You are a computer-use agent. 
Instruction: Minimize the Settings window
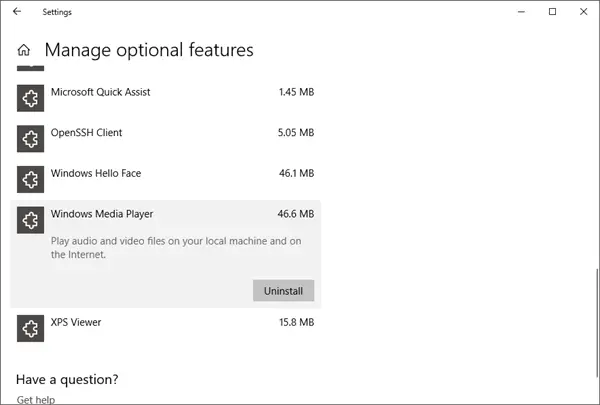[522, 12]
